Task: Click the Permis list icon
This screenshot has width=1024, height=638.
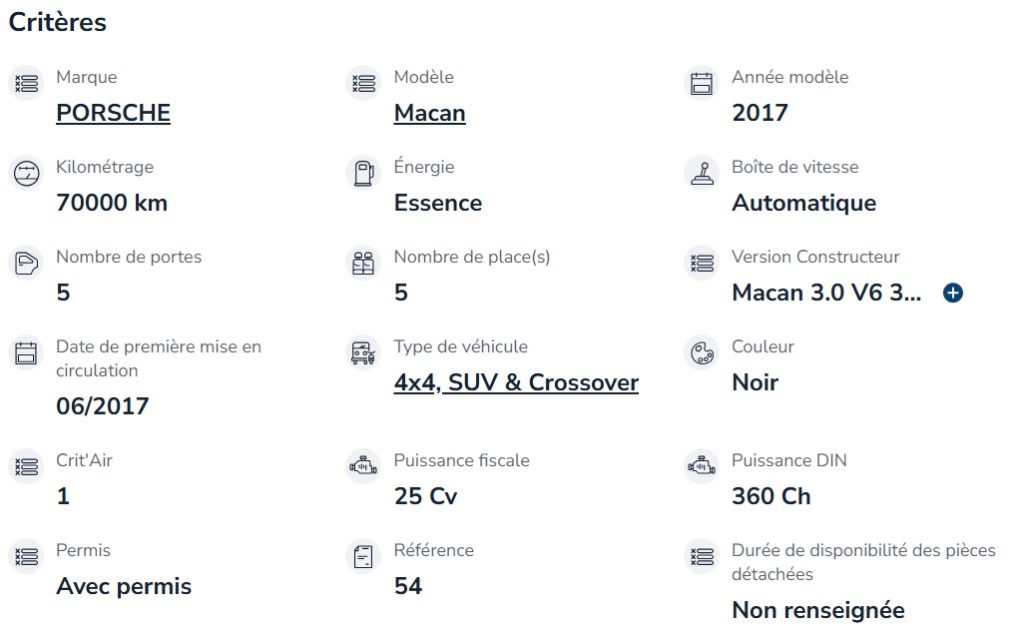Action: click(27, 556)
